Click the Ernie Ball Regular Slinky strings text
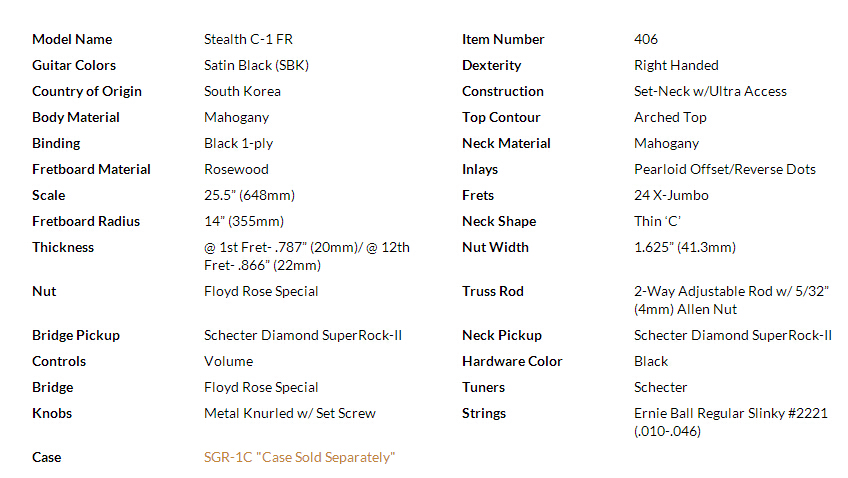This screenshot has height=478, width=848. tap(731, 422)
